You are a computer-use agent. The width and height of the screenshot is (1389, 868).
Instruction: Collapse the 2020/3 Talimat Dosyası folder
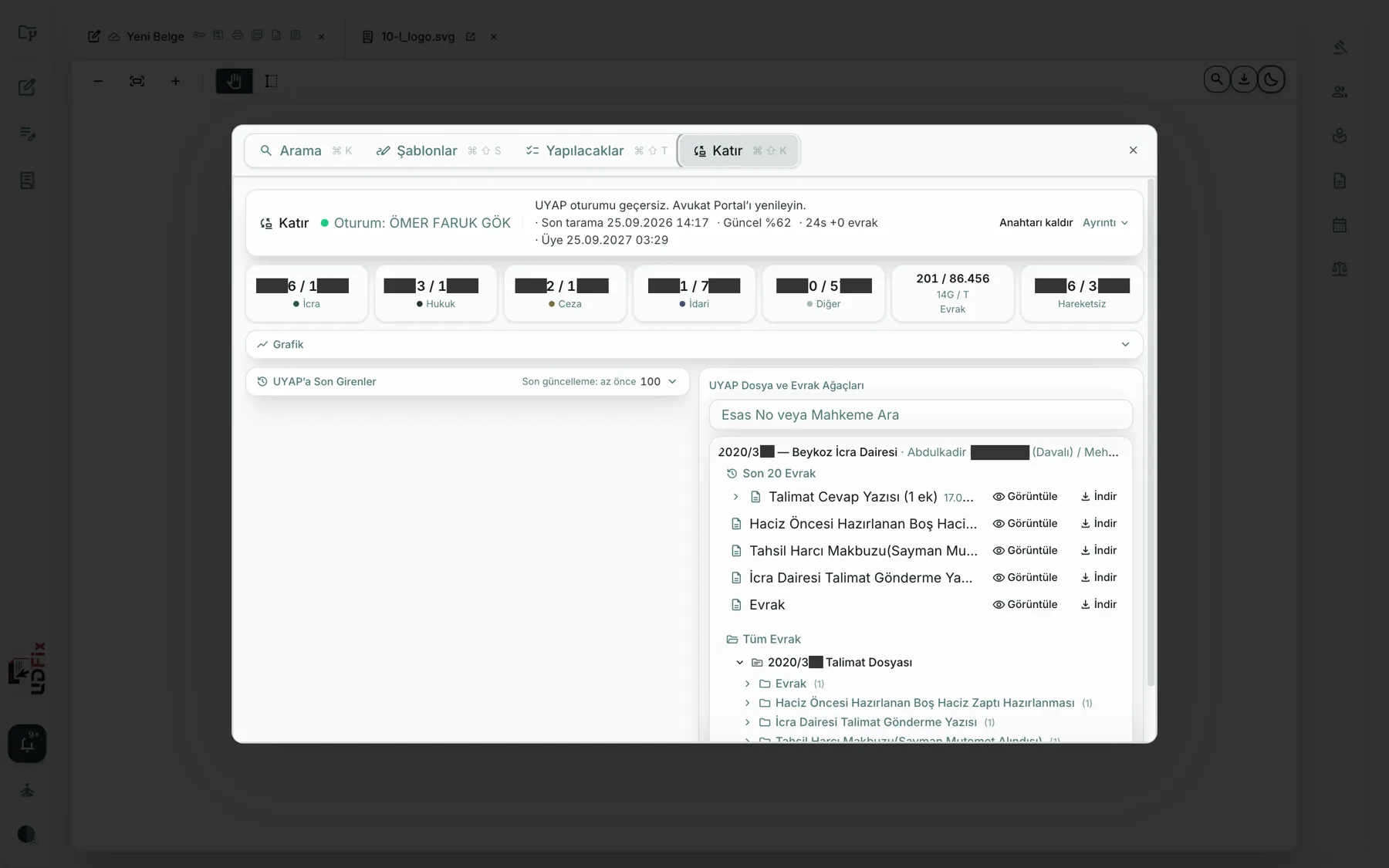(x=739, y=663)
